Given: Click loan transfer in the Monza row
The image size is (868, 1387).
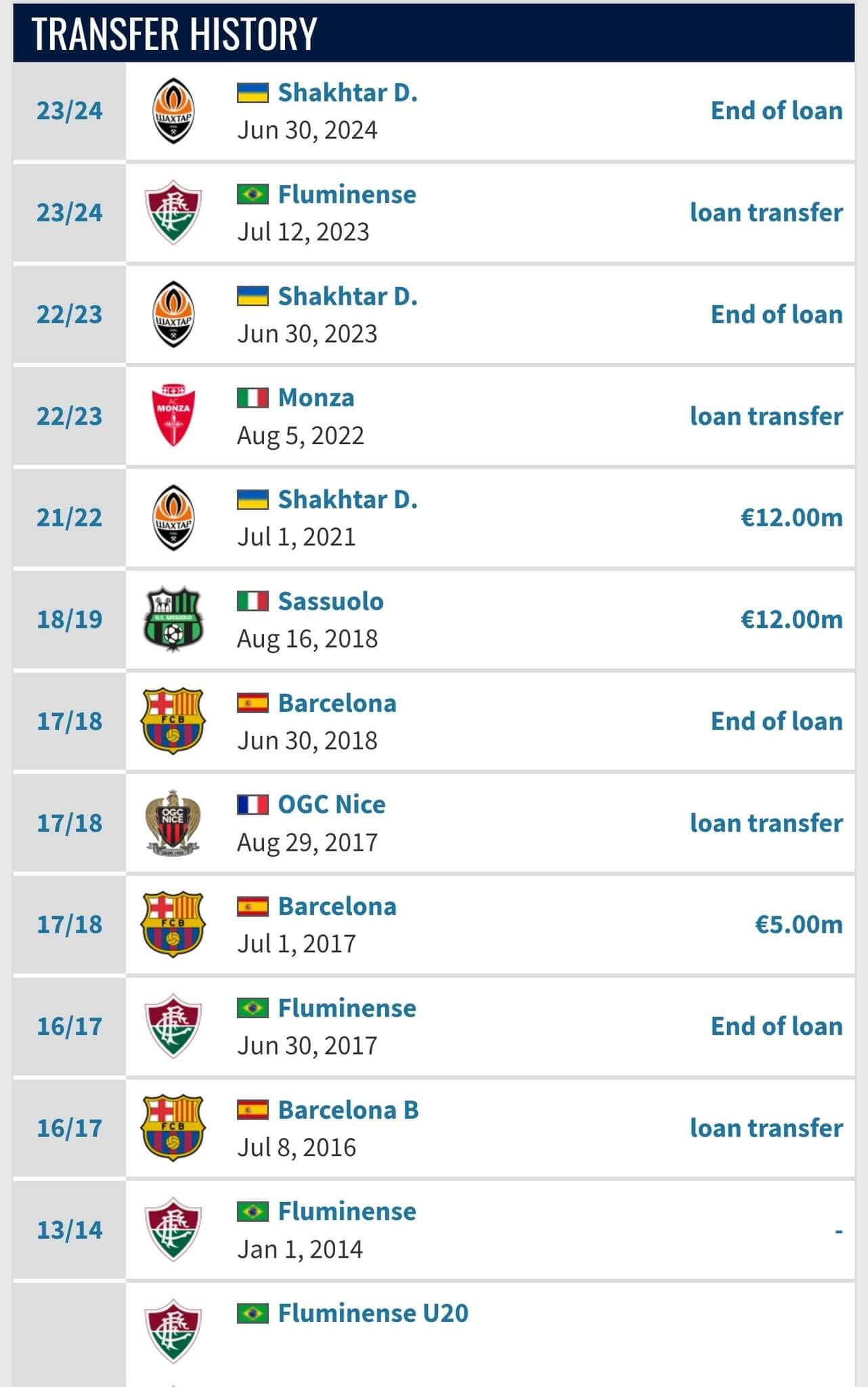Looking at the screenshot, I should pos(766,416).
